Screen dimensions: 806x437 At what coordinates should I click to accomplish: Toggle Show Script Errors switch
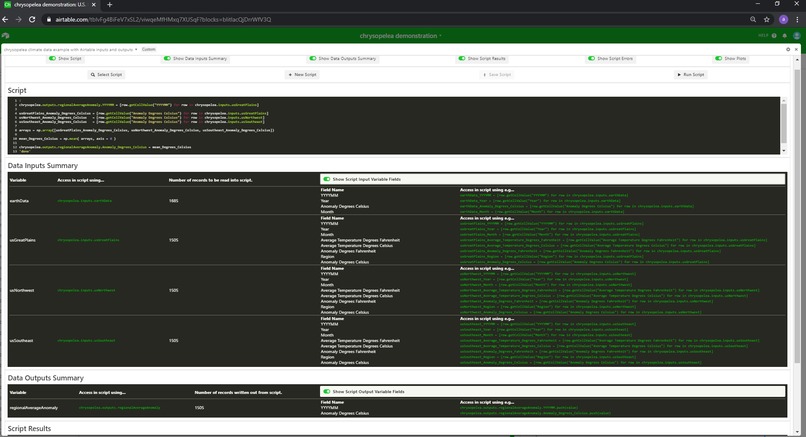click(x=591, y=59)
